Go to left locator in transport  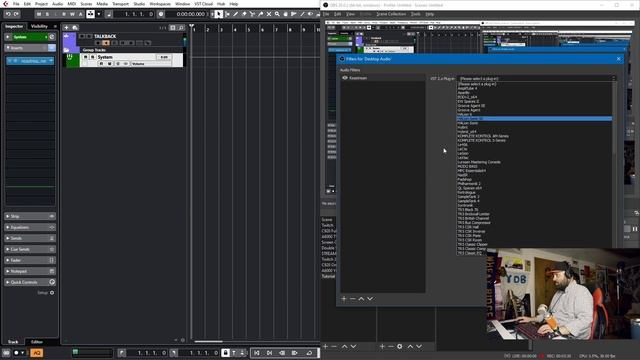tap(122, 353)
